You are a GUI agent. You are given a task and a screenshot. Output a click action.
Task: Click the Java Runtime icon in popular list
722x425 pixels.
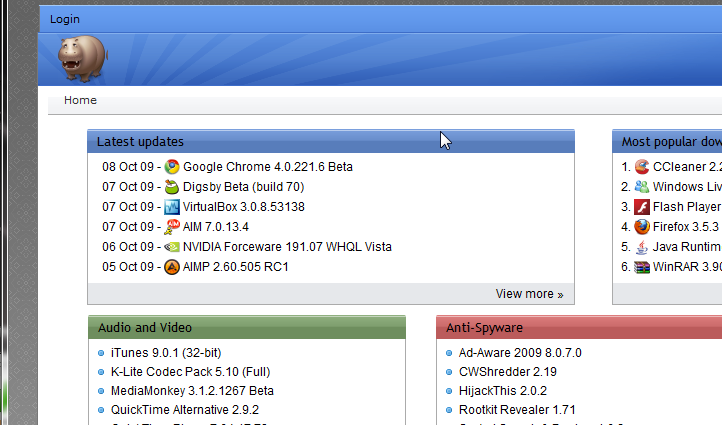[642, 247]
